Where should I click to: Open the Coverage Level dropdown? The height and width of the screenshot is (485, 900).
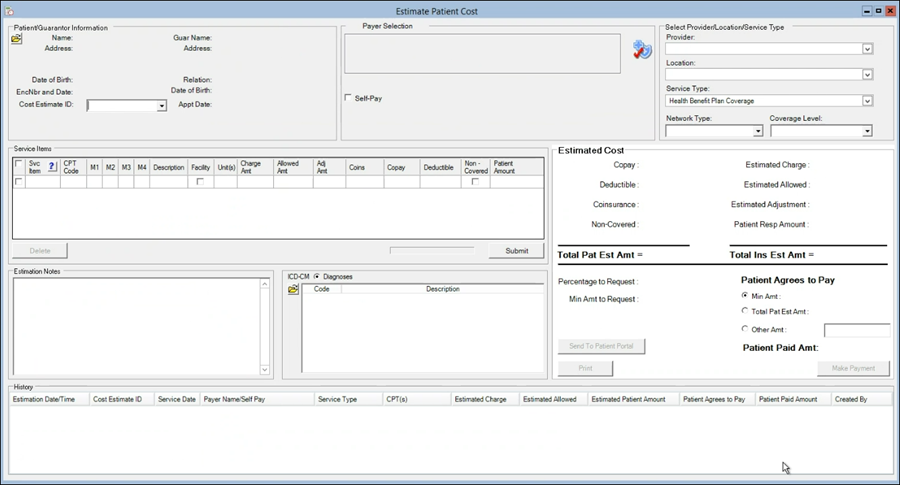tap(867, 131)
